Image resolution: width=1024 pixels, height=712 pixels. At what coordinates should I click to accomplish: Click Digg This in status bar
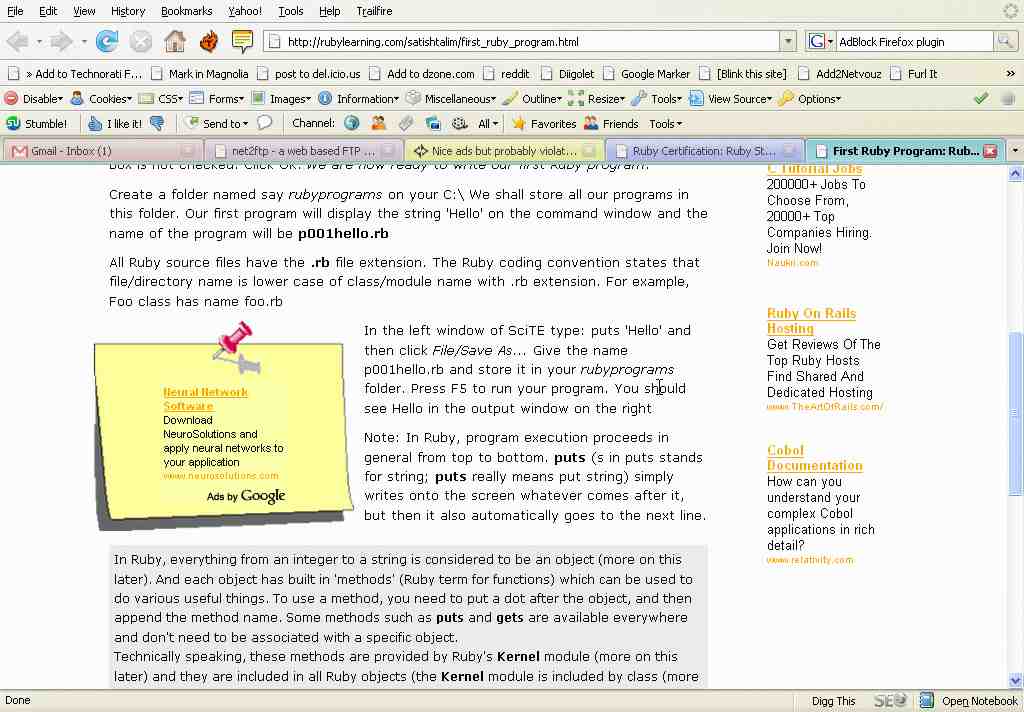[833, 701]
